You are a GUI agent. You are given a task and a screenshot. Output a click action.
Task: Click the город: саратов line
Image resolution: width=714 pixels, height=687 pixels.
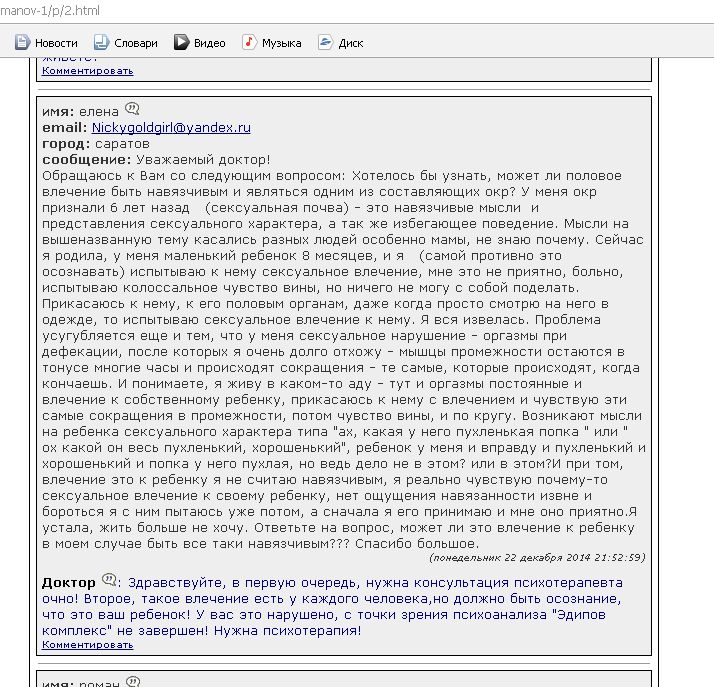point(96,144)
